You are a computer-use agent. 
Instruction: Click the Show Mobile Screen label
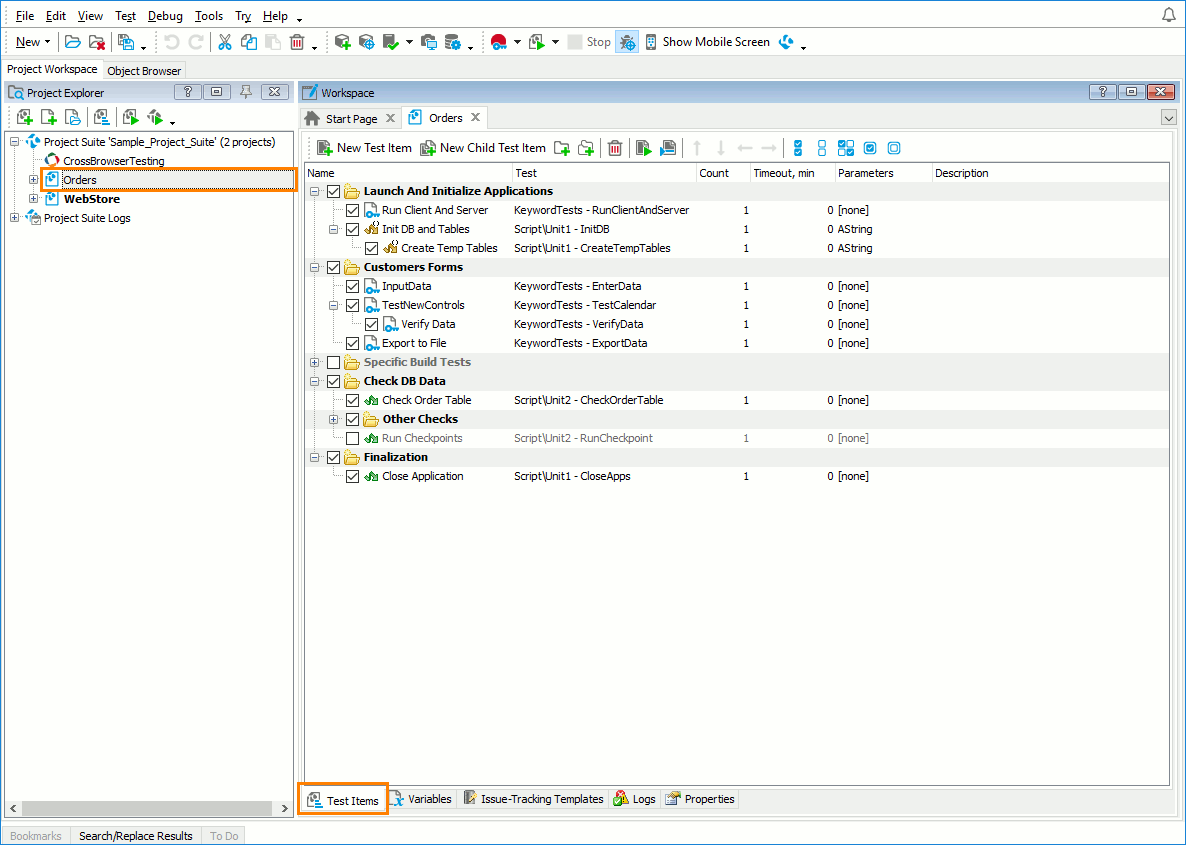[x=716, y=42]
